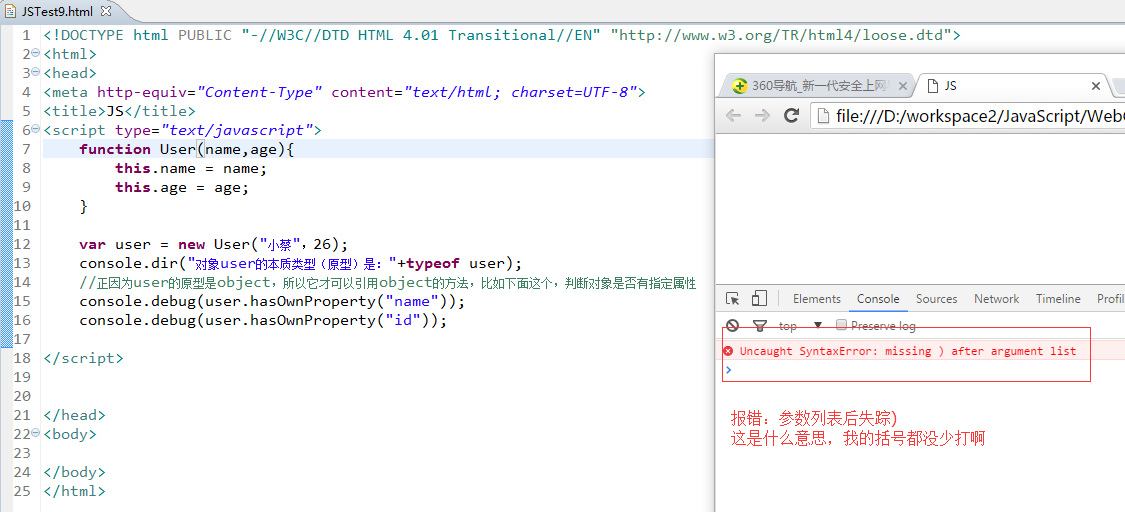Screen dimensions: 1125x512
Task: Open the Console DevTools tab
Action: click(878, 299)
